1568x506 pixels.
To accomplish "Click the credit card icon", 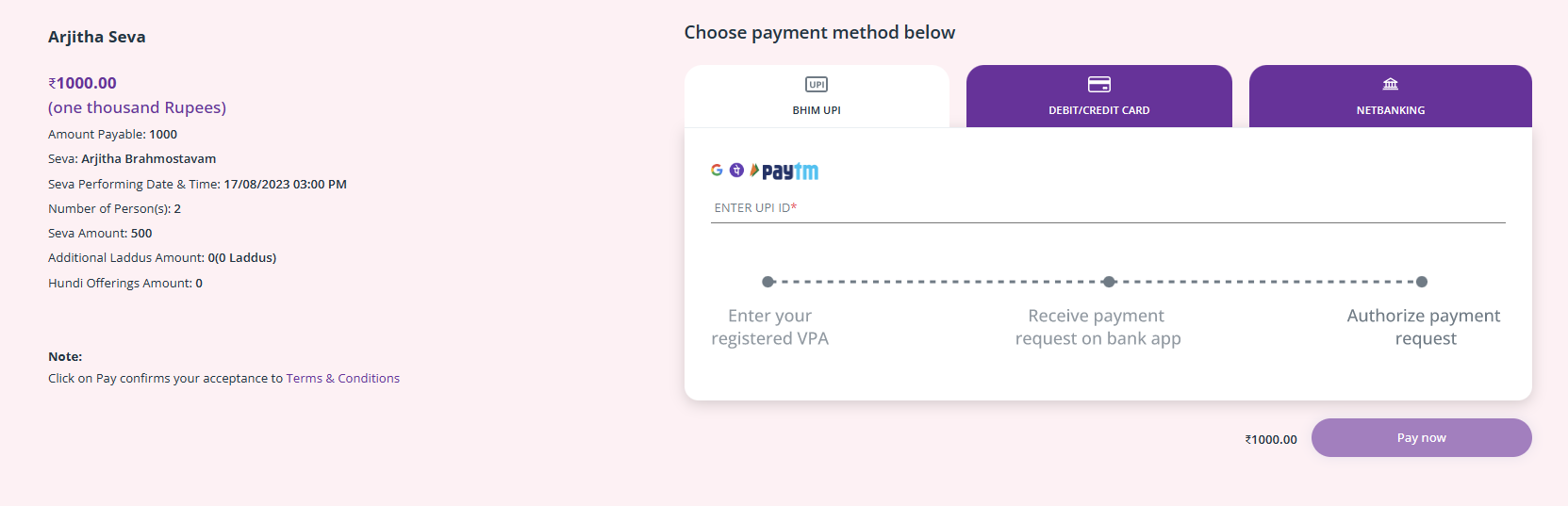I will click(x=1099, y=85).
